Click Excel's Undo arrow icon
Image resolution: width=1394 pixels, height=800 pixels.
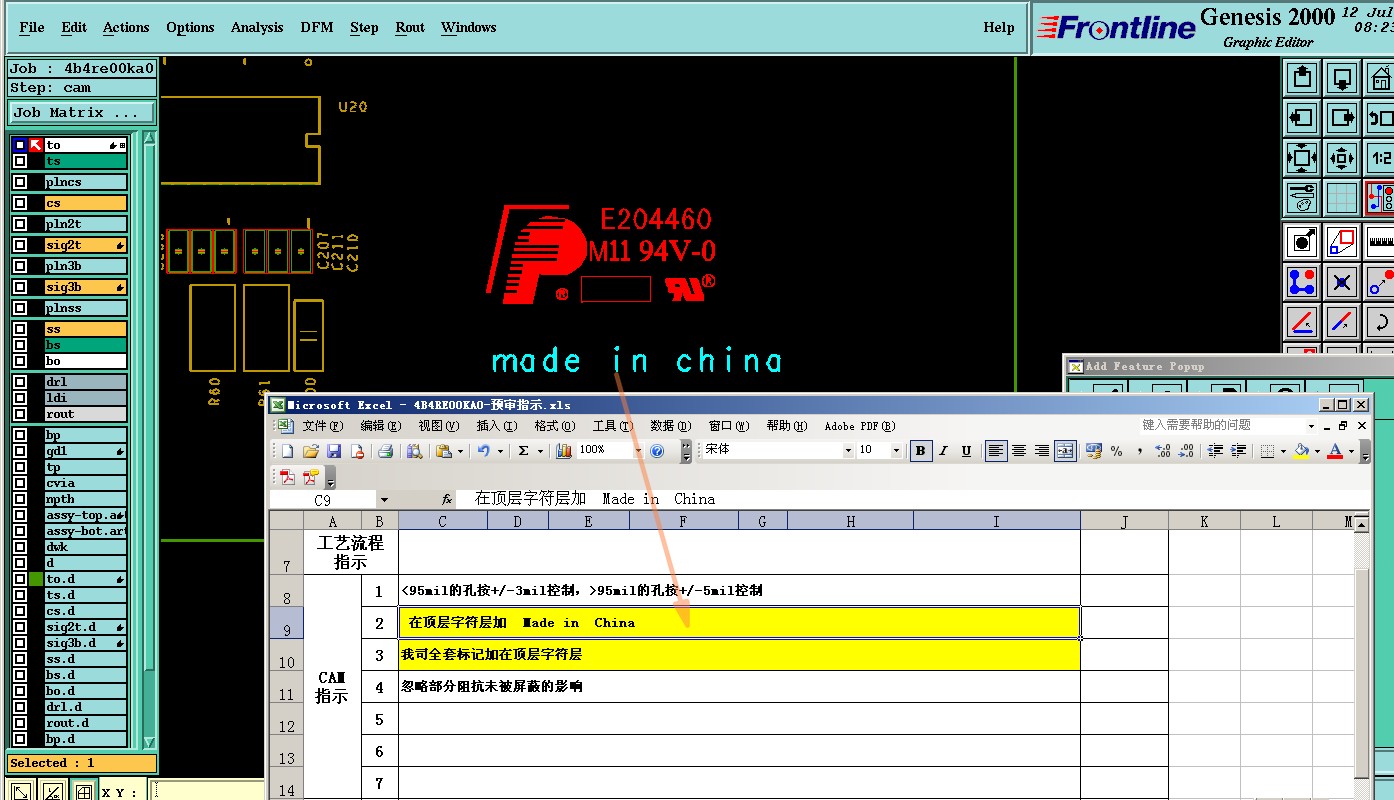point(483,451)
